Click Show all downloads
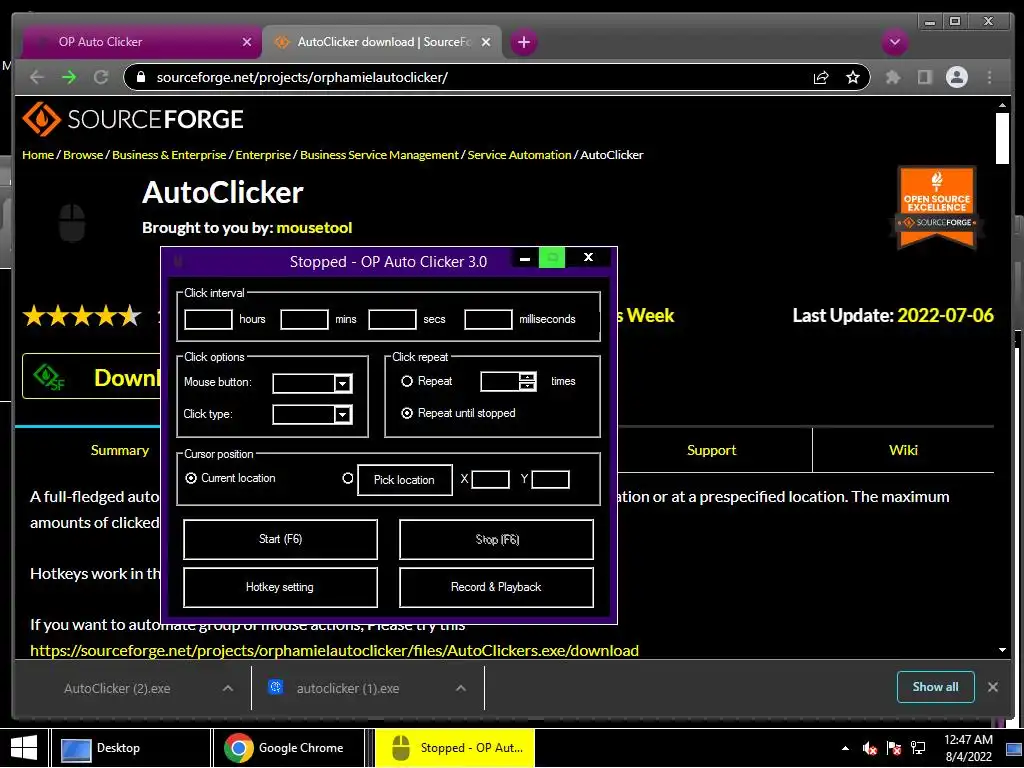 point(936,687)
